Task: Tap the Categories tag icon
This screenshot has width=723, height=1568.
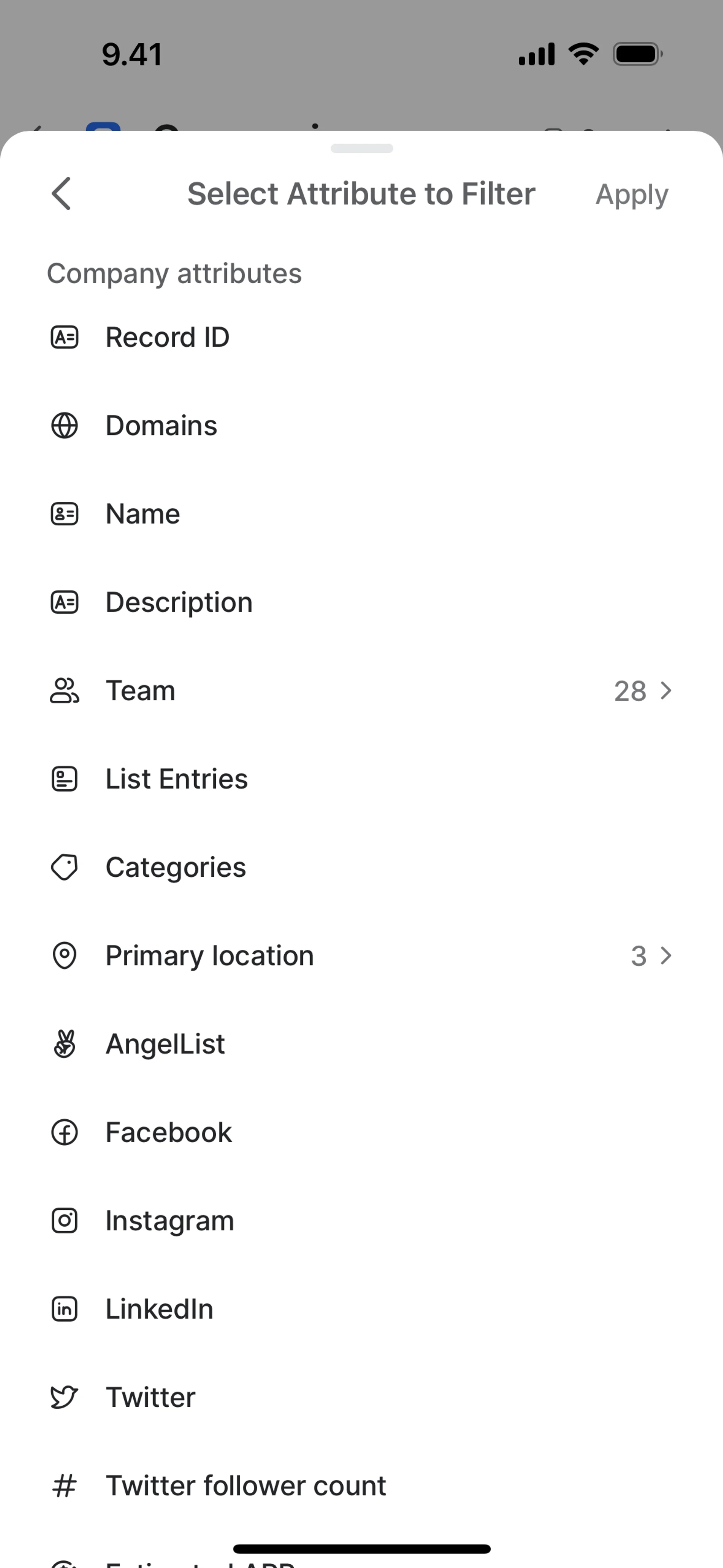Action: (x=64, y=867)
